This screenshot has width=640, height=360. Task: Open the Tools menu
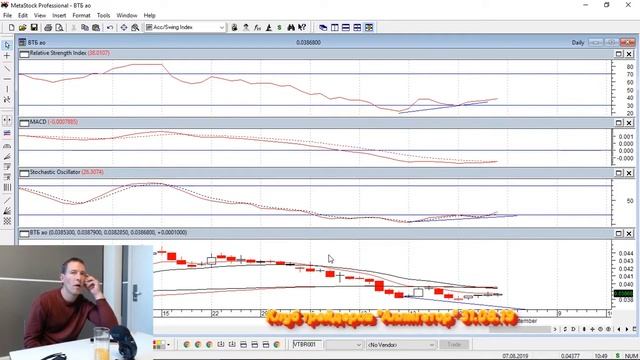103,15
